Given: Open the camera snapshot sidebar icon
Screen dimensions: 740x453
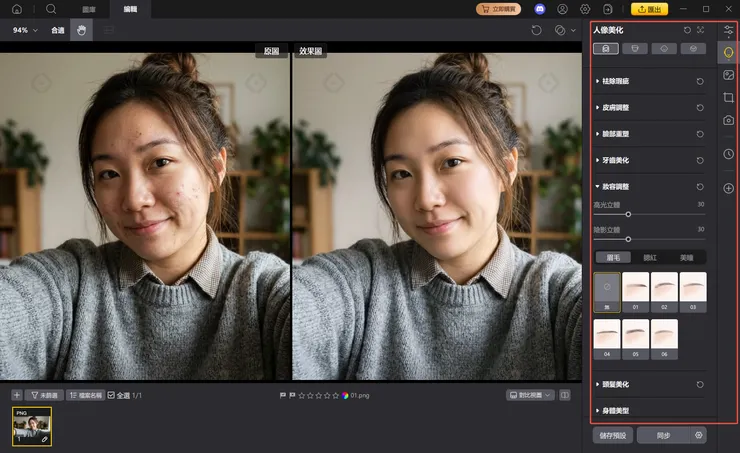Looking at the screenshot, I should click(x=729, y=120).
